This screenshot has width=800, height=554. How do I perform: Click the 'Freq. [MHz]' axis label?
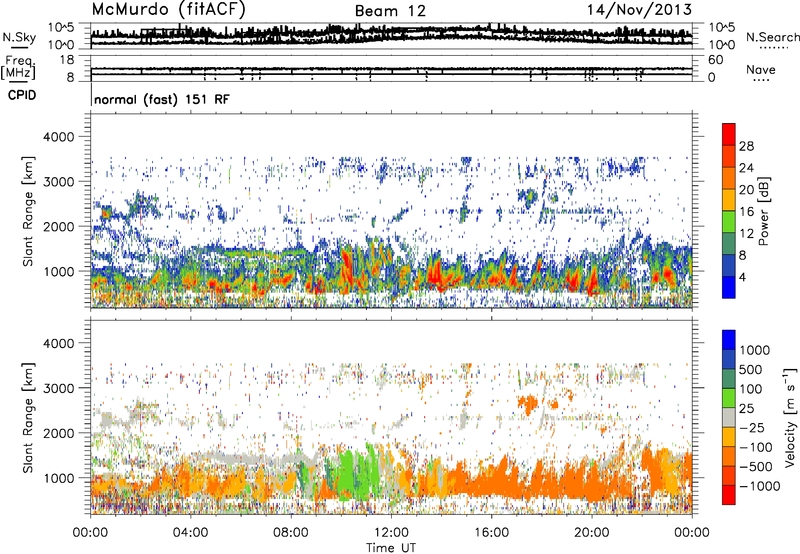(x=19, y=68)
